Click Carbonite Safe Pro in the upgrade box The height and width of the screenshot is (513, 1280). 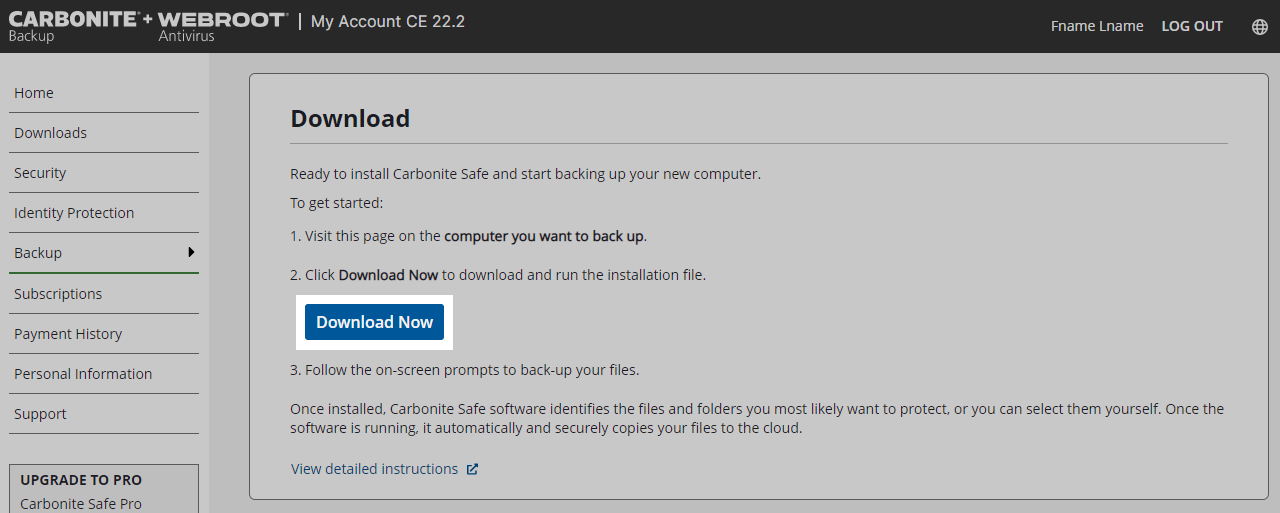click(81, 504)
